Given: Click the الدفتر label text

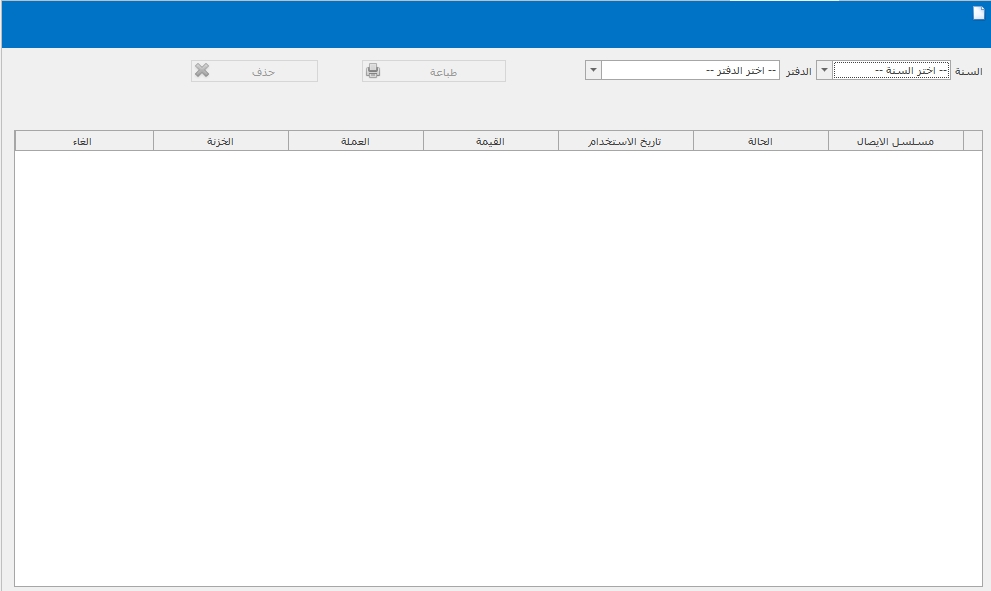Looking at the screenshot, I should point(798,71).
